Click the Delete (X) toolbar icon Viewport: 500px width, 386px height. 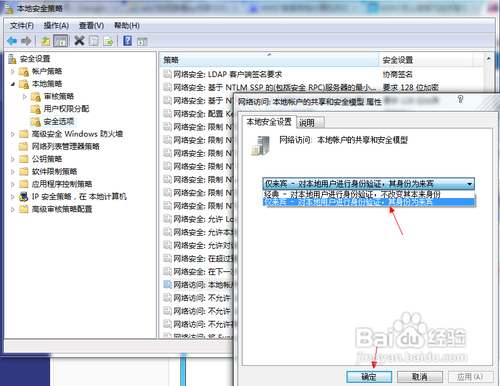[x=79, y=41]
